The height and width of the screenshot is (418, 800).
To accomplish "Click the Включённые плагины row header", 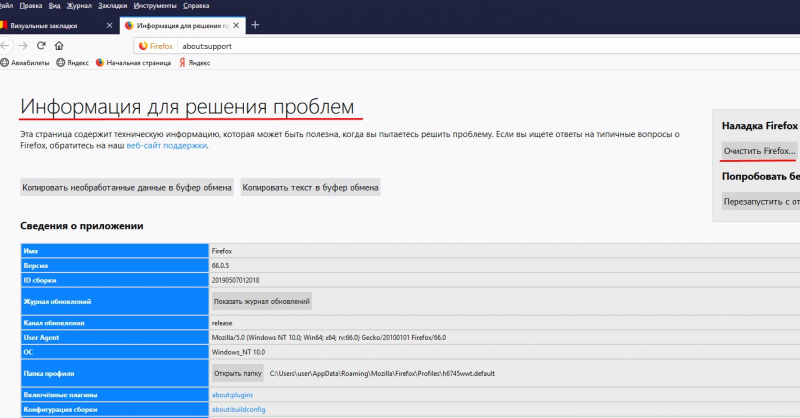I will [115, 395].
